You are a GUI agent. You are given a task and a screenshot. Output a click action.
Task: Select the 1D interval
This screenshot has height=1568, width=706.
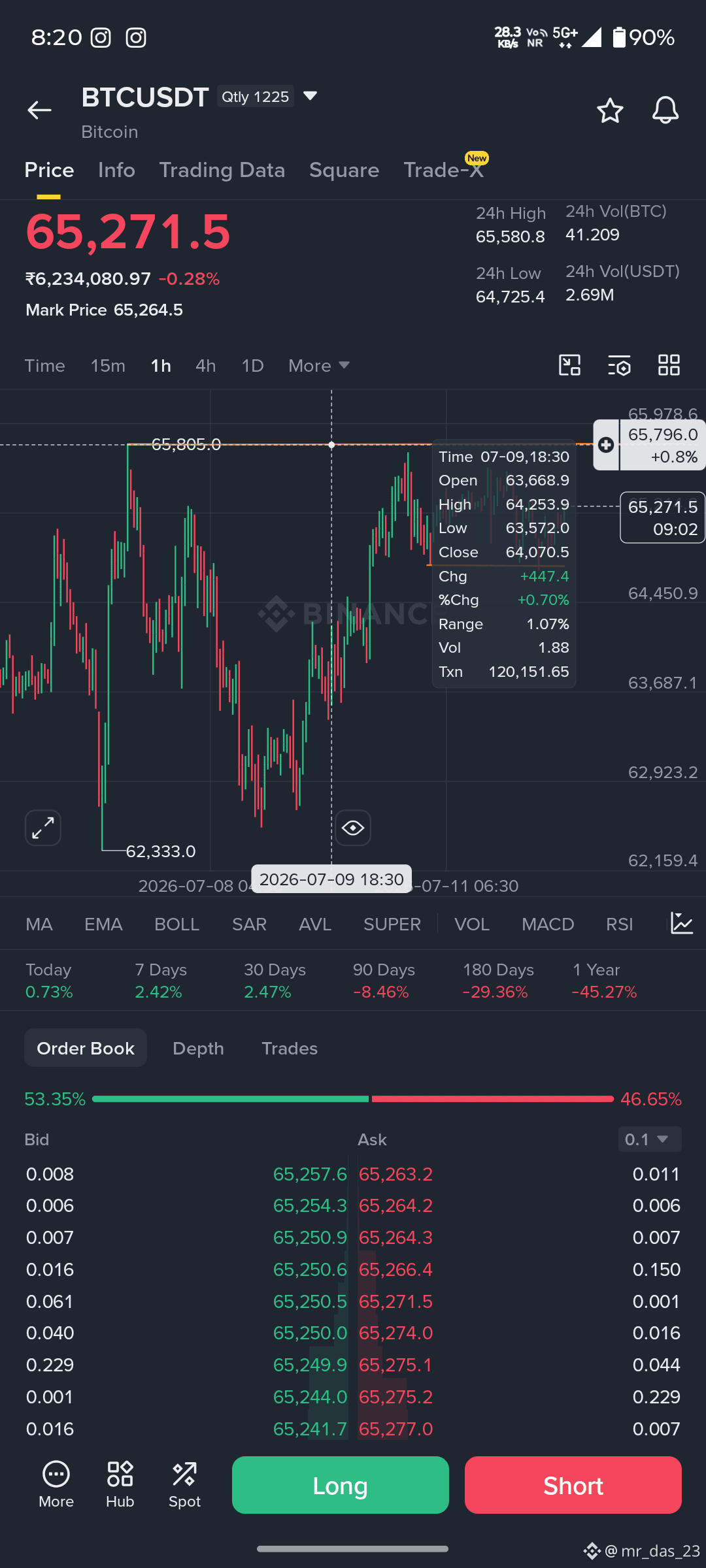point(252,365)
